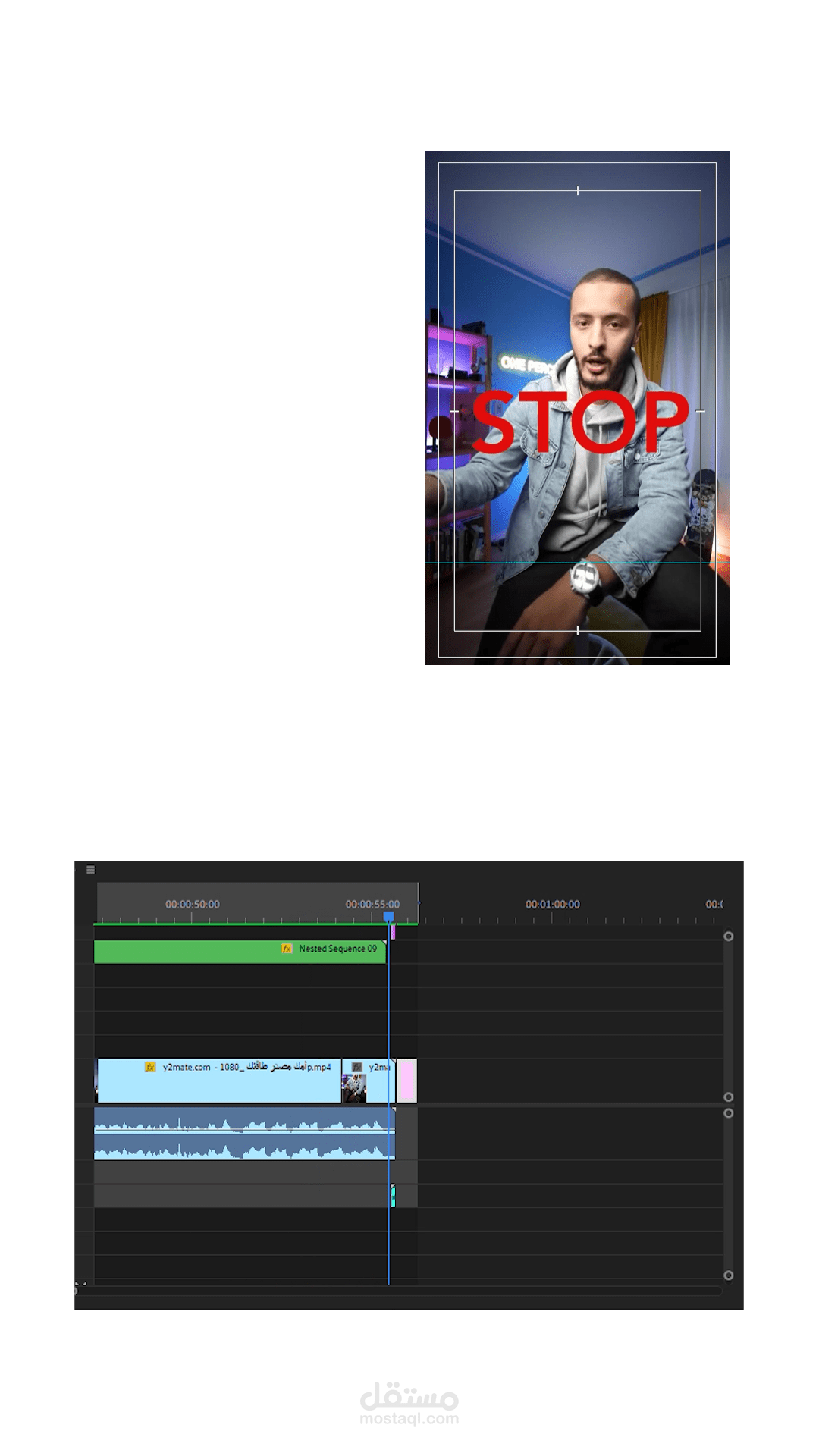Click the 00:00:55:00 timecode label on the ruler
Viewport: 819px width, 1456px height.
point(372,904)
